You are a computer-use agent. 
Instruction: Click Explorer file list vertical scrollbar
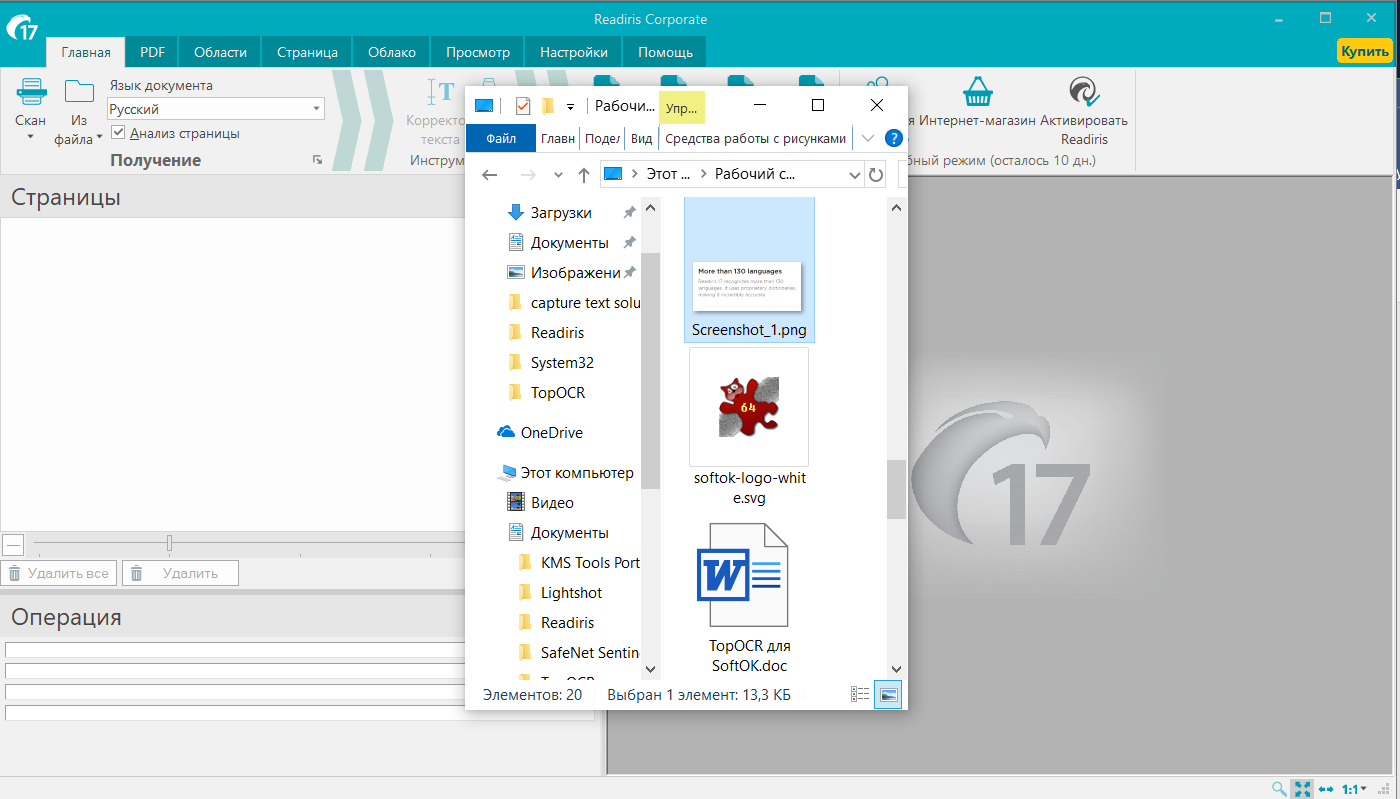[x=896, y=489]
